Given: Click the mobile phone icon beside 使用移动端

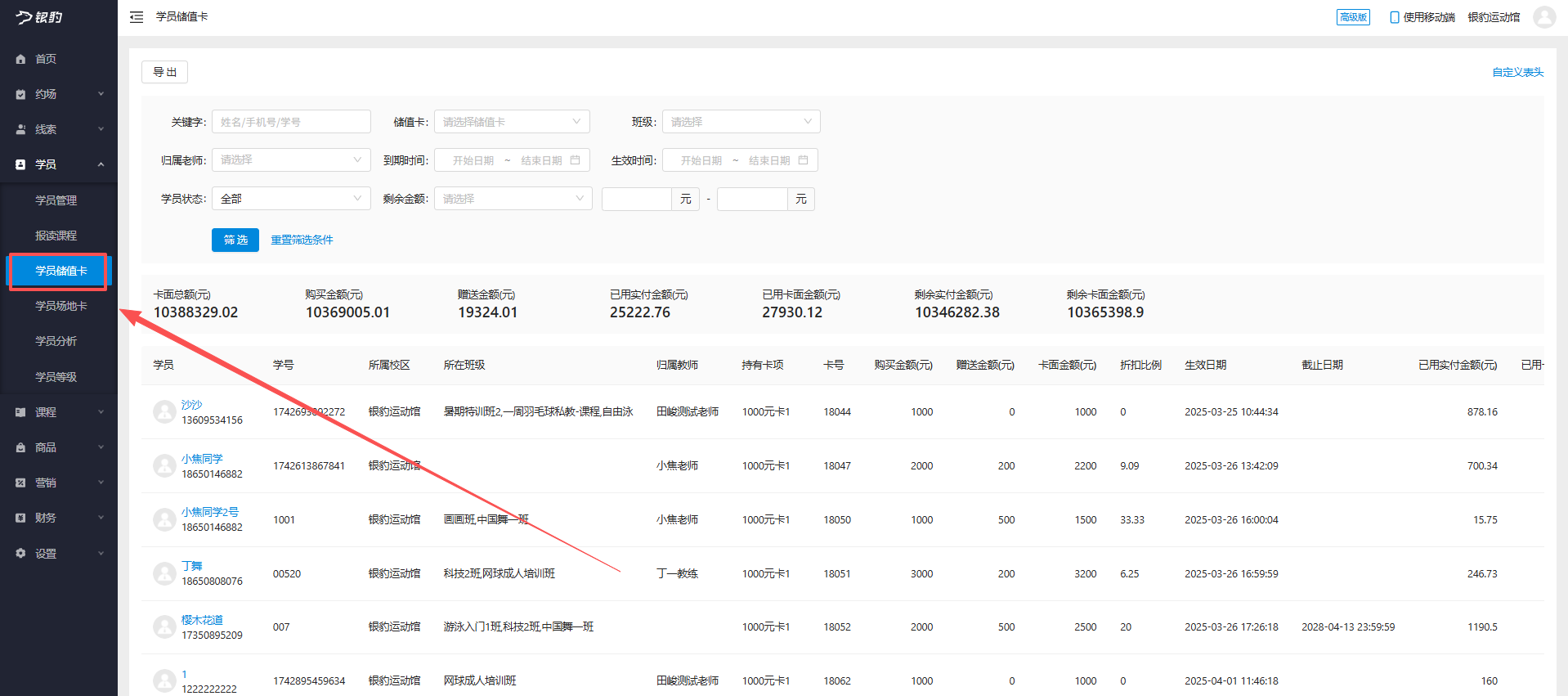Looking at the screenshot, I should [x=1394, y=17].
